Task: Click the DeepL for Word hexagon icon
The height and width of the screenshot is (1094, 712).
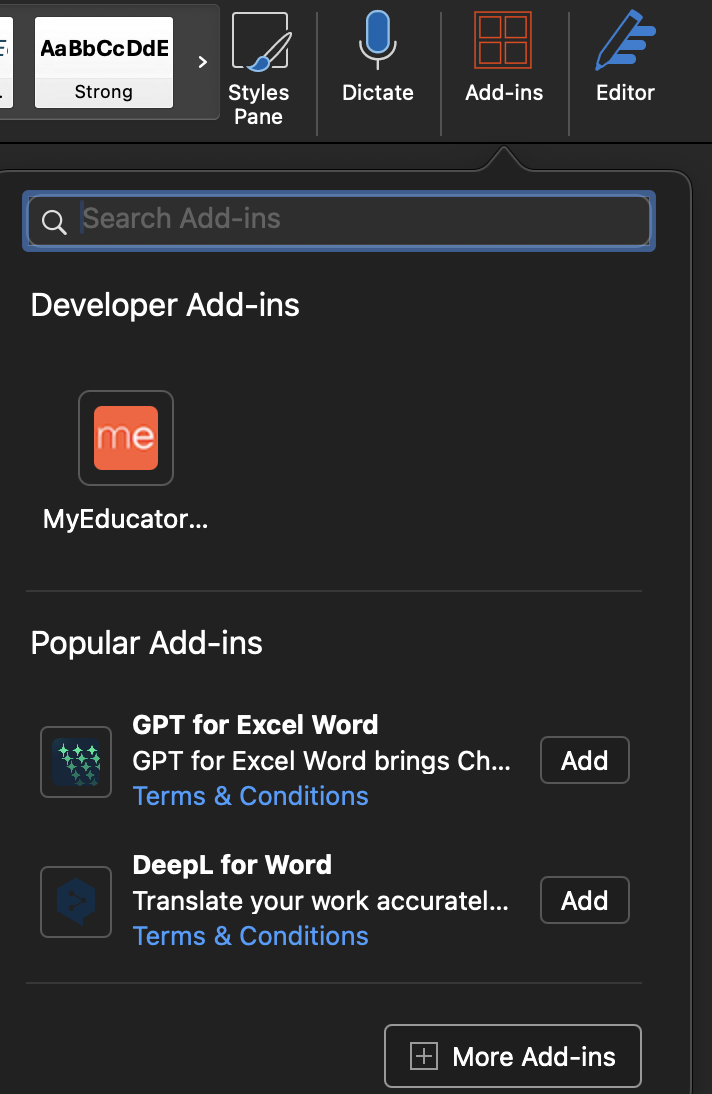Action: point(76,901)
